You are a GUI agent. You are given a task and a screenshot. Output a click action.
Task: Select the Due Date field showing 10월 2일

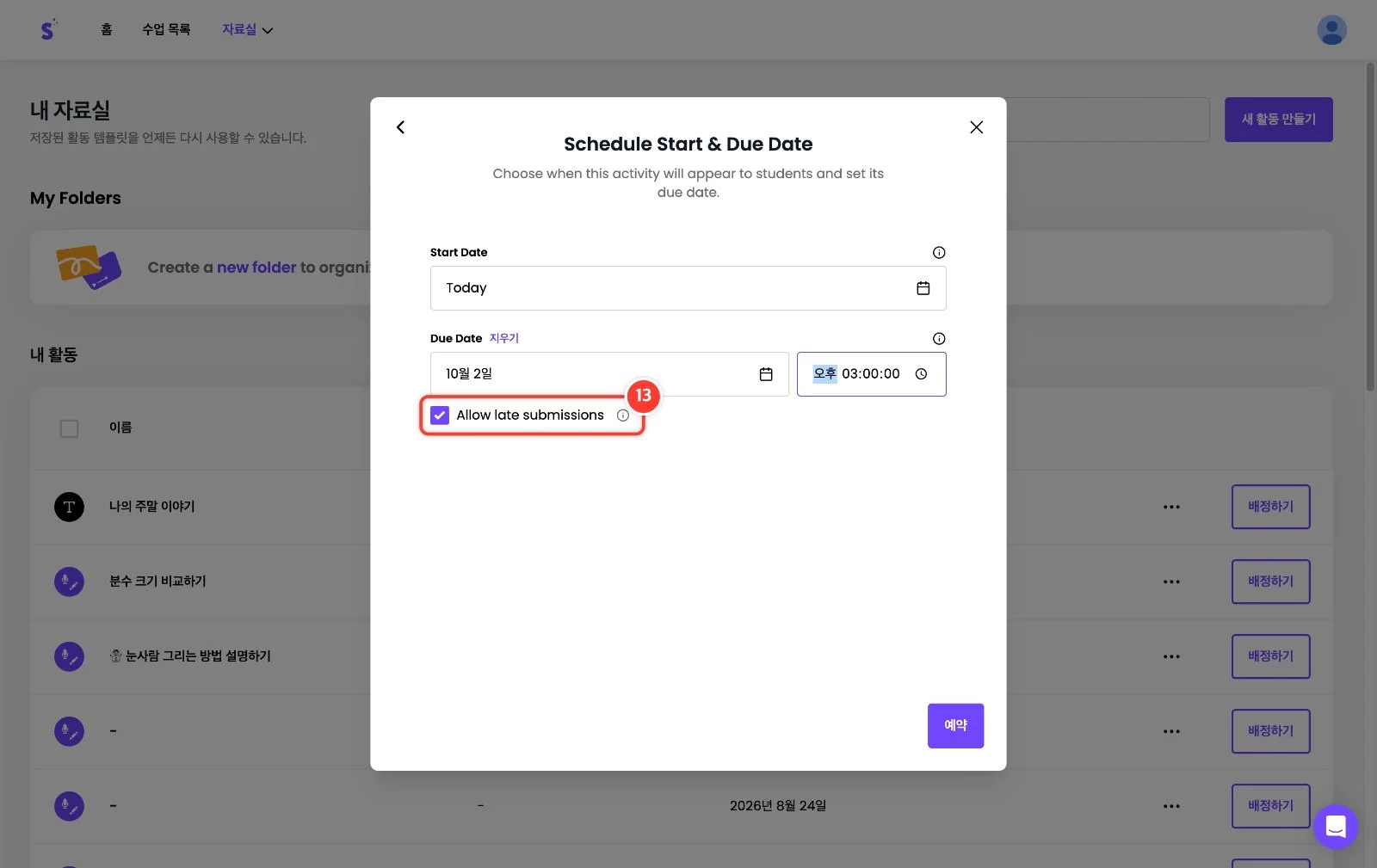pyautogui.click(x=609, y=374)
